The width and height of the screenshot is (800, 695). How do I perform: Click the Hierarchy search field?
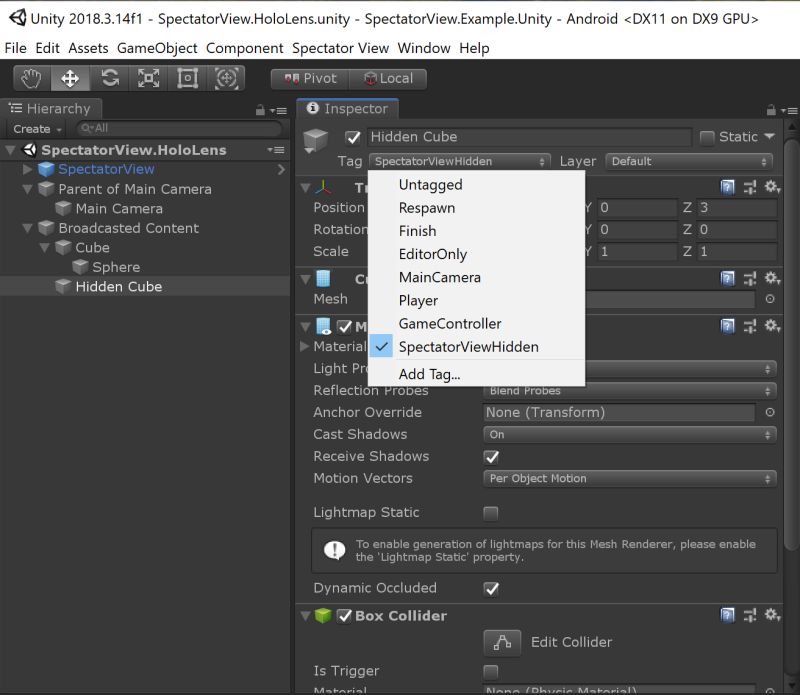click(179, 129)
